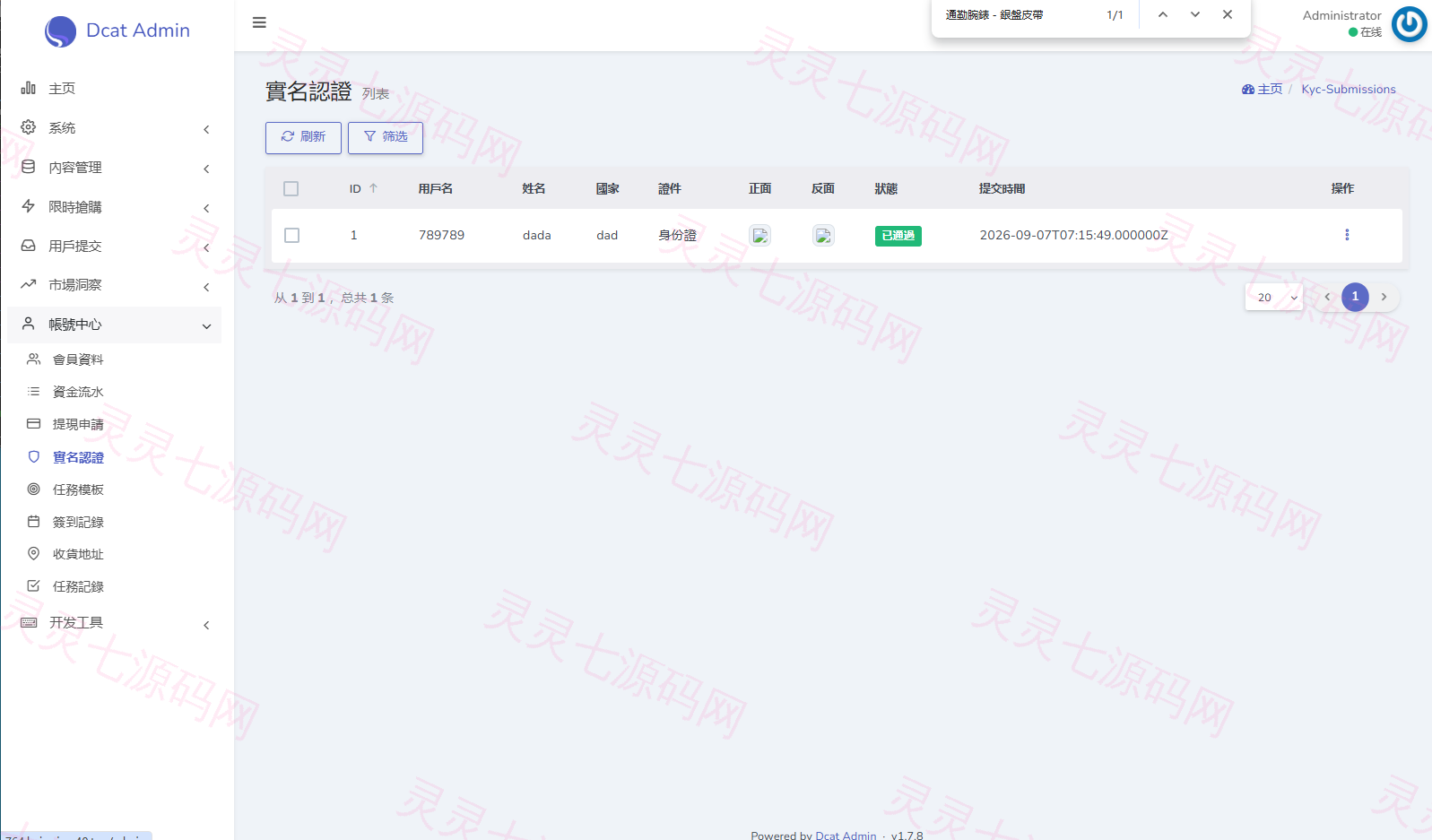The width and height of the screenshot is (1432, 840).
Task: Click the 筛选 filter button
Action: click(386, 137)
